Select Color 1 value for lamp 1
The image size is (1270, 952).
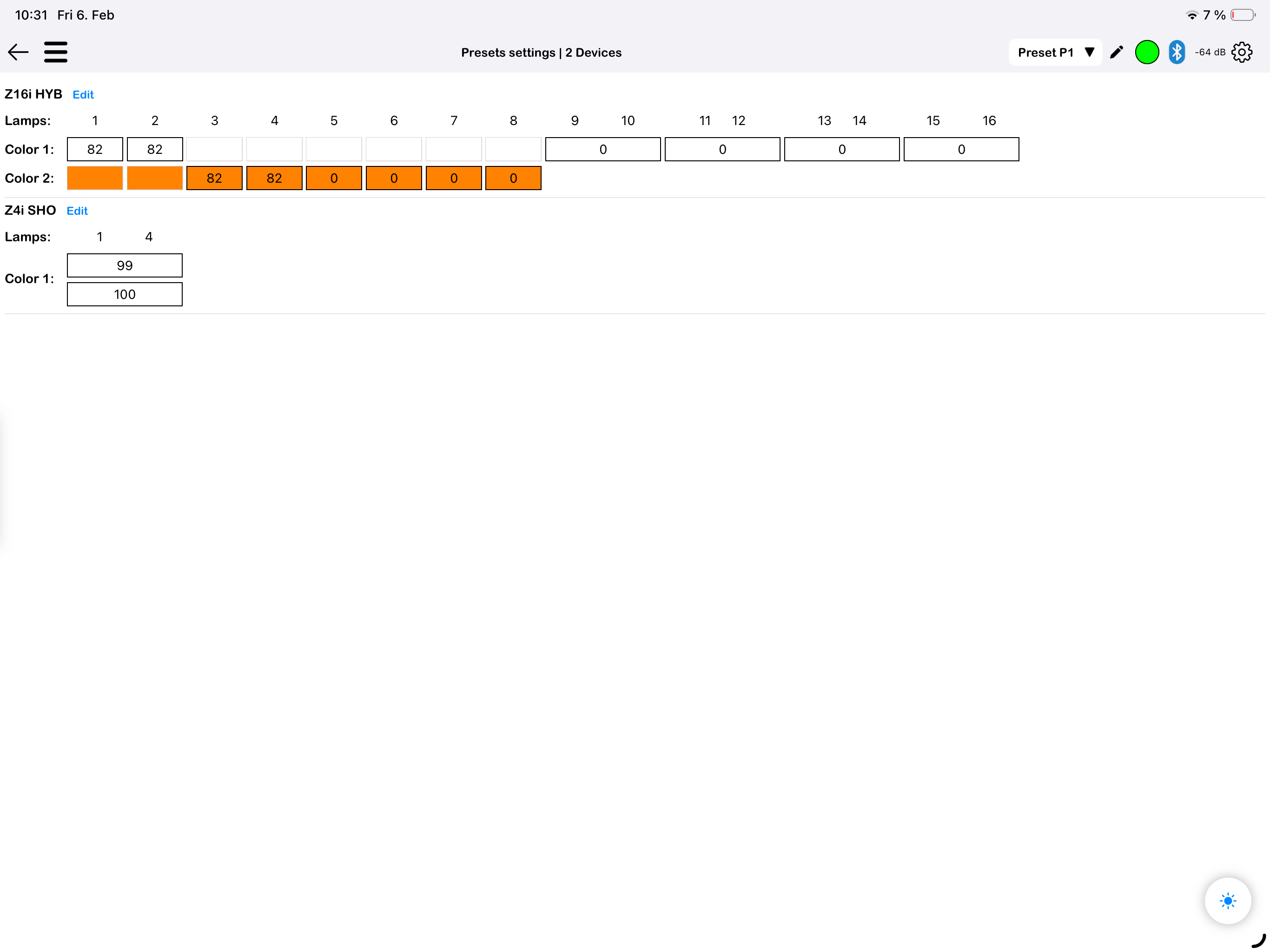[95, 149]
